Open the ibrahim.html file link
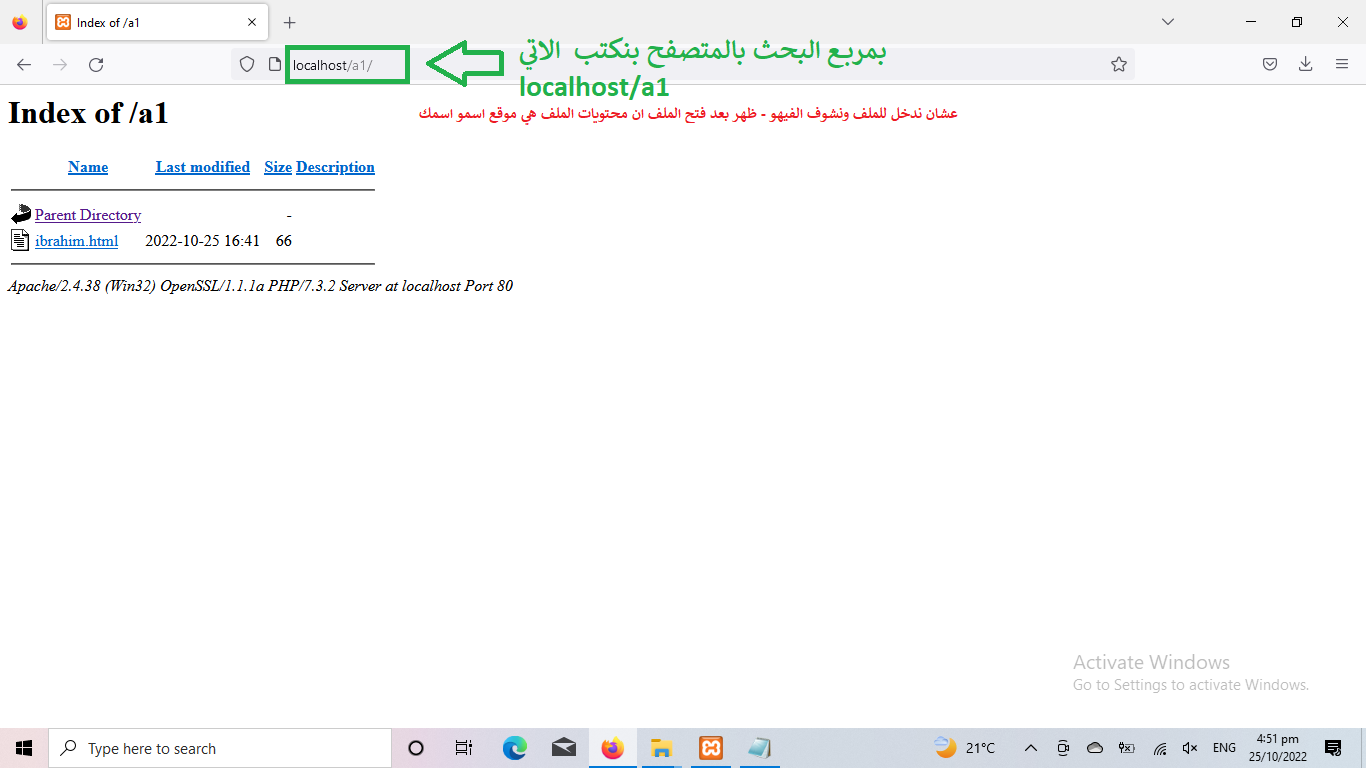 coord(76,241)
